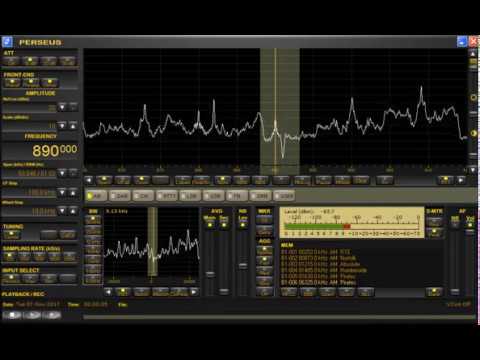Stop playback with the stop button
Viewport: 480px width, 360px height.
pyautogui.click(x=12, y=315)
